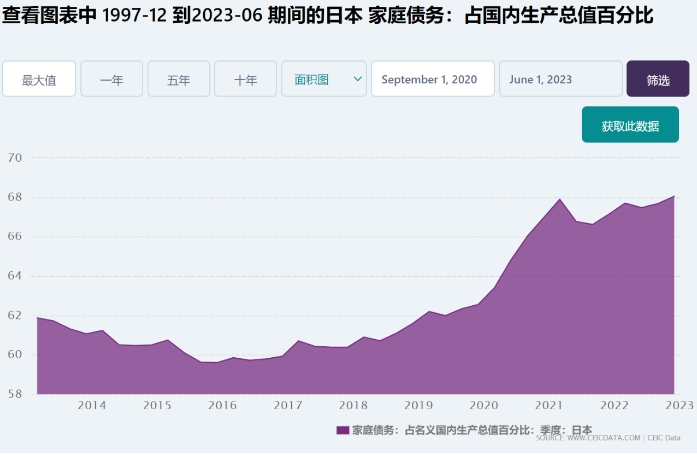Select the 2018 x-axis year label
This screenshot has width=697, height=455.
tap(353, 405)
